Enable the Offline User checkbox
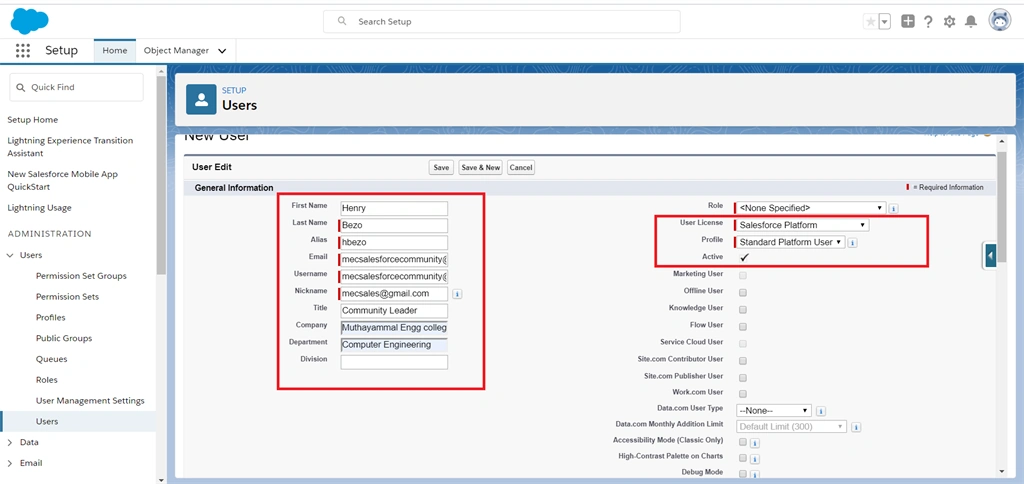This screenshot has width=1024, height=484. pos(743,292)
